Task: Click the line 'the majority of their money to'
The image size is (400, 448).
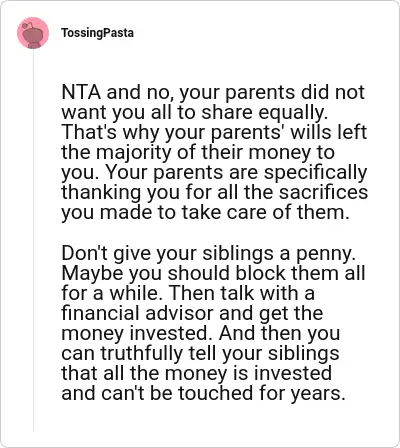Action: coord(198,152)
